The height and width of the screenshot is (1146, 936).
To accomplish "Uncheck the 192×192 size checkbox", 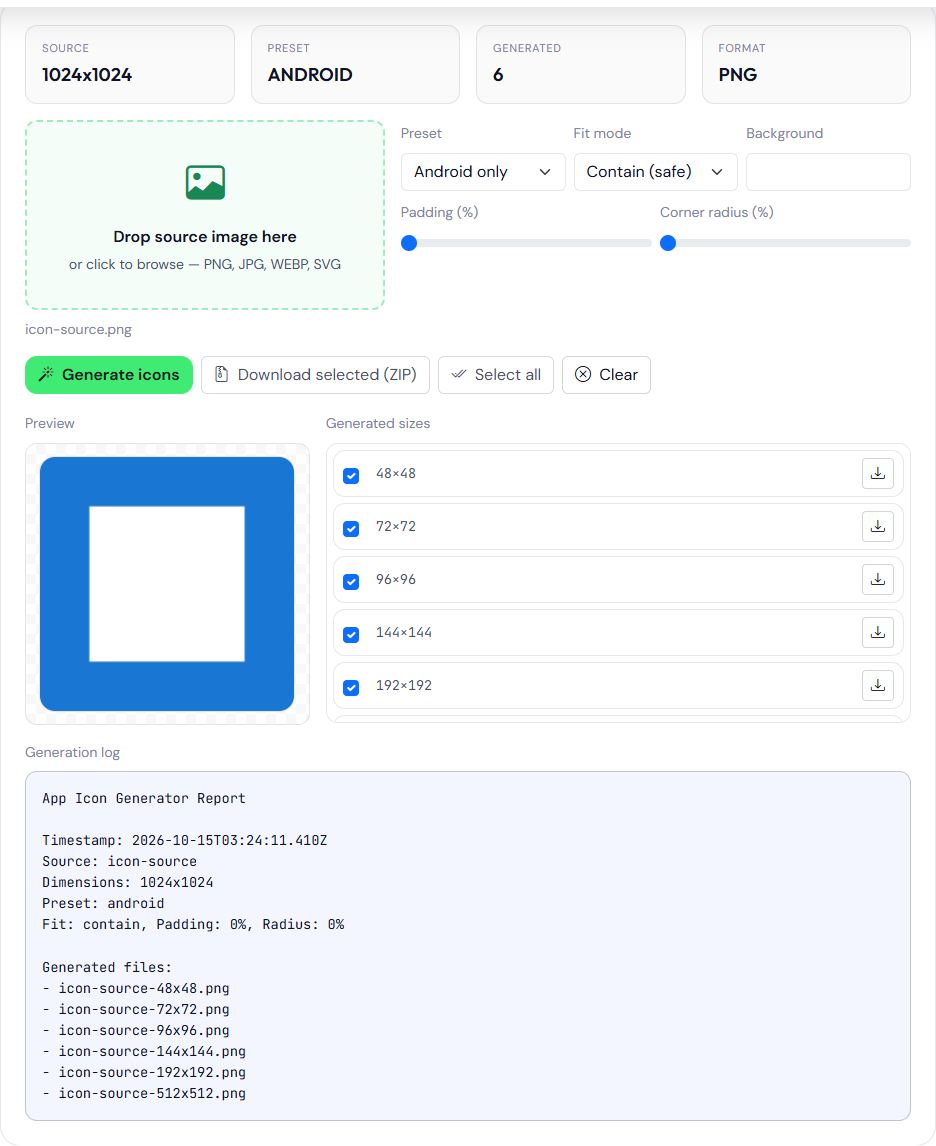I will 351,687.
